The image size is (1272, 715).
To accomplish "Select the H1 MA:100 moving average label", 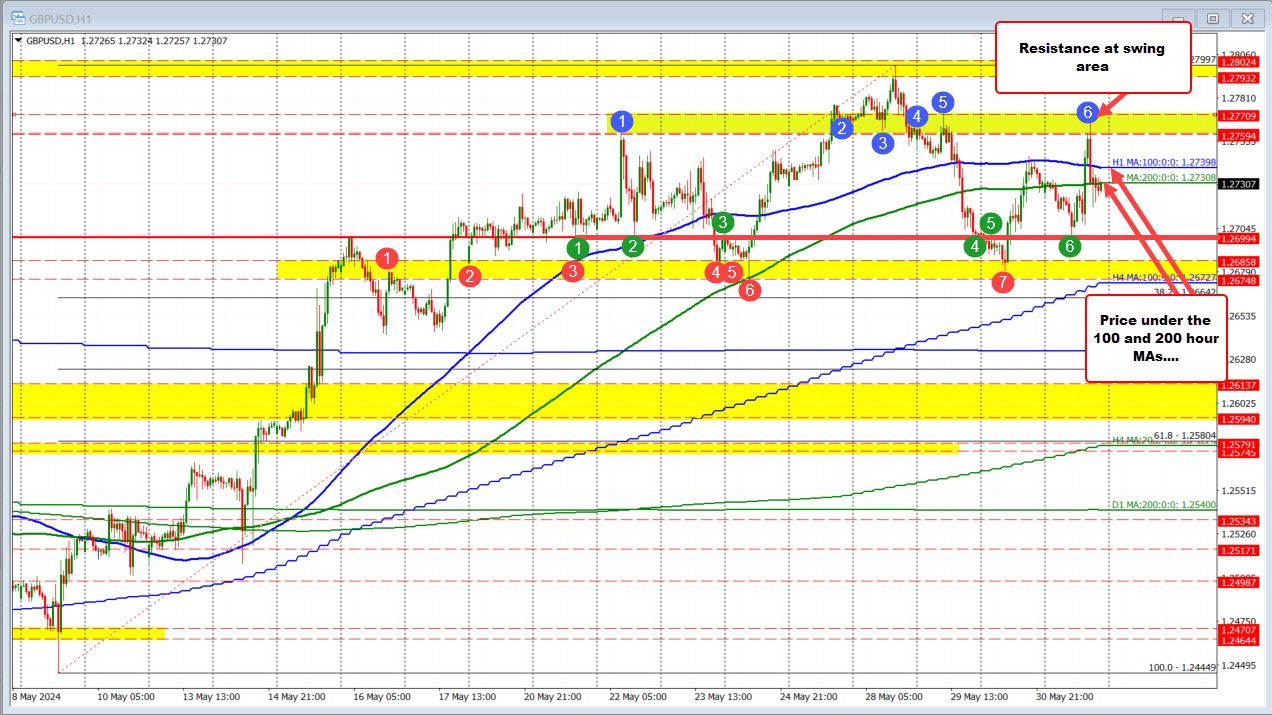I will [x=1165, y=162].
